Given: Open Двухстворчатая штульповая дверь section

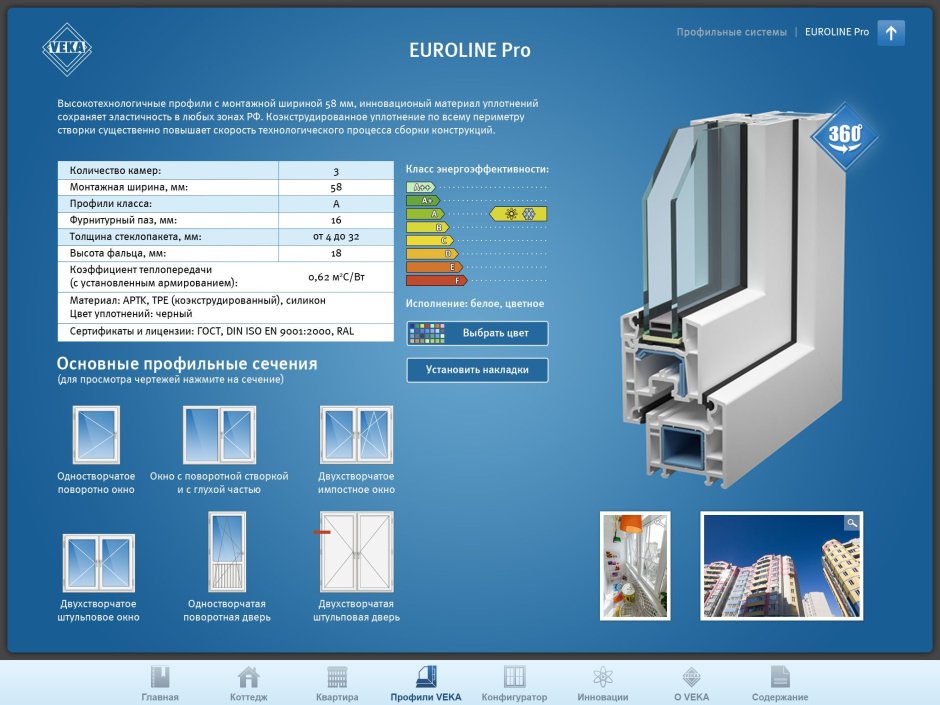Looking at the screenshot, I should [356, 552].
